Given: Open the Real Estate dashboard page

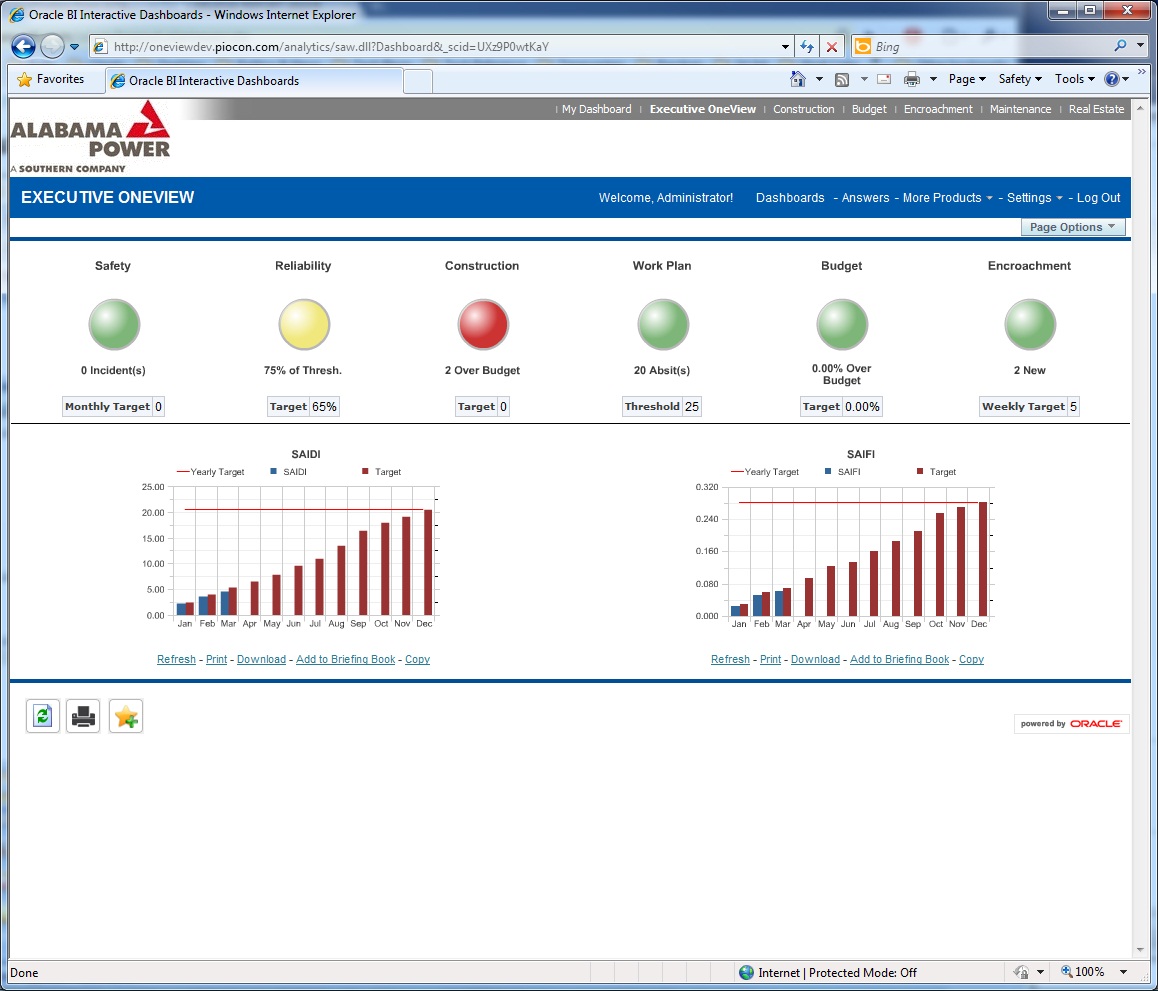Looking at the screenshot, I should [x=1096, y=109].
